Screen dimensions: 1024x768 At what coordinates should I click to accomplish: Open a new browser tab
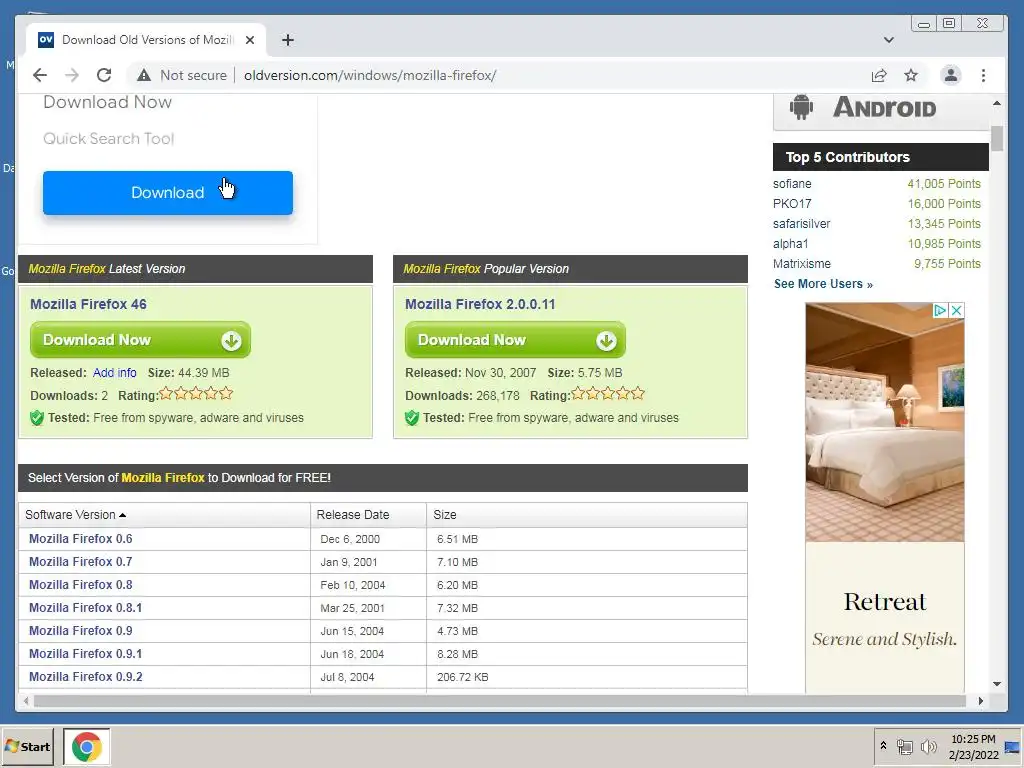287,40
